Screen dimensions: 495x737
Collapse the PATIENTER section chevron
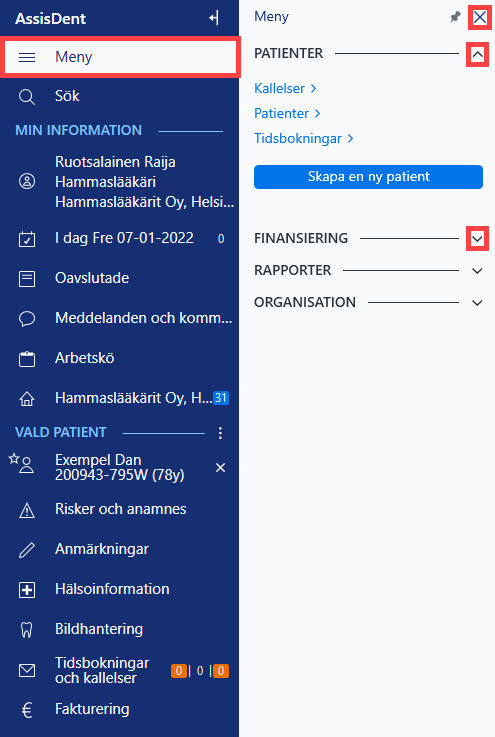477,55
